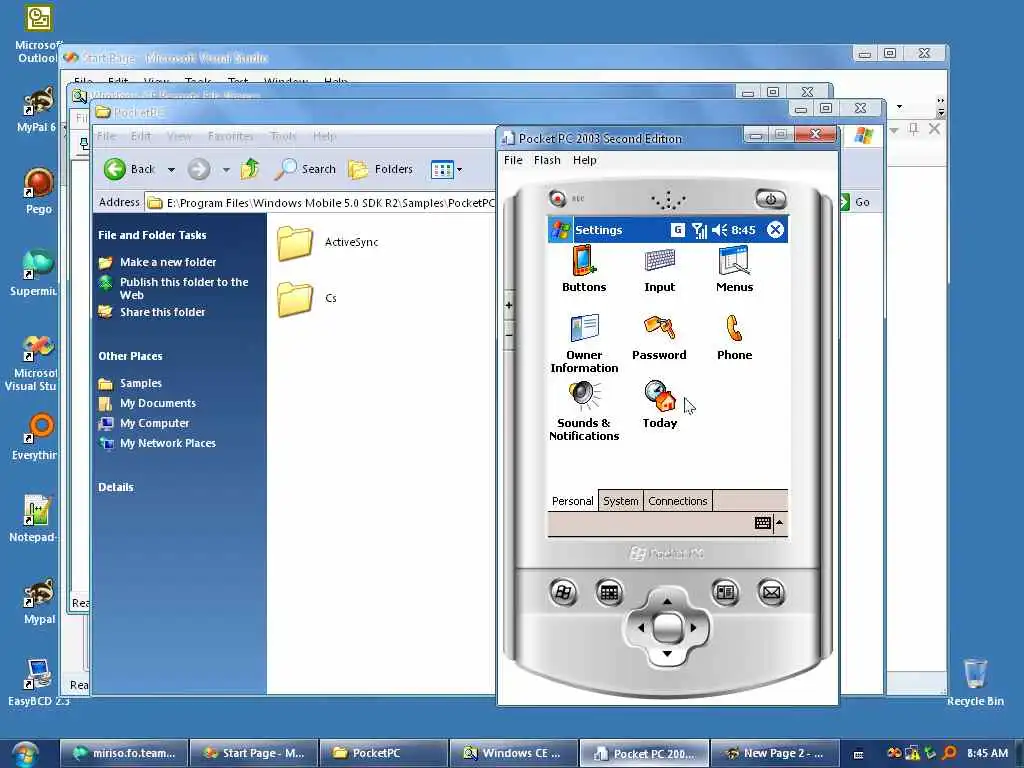1024x768 pixels.
Task: Expand the input method selector arrow
Action: 780,523
